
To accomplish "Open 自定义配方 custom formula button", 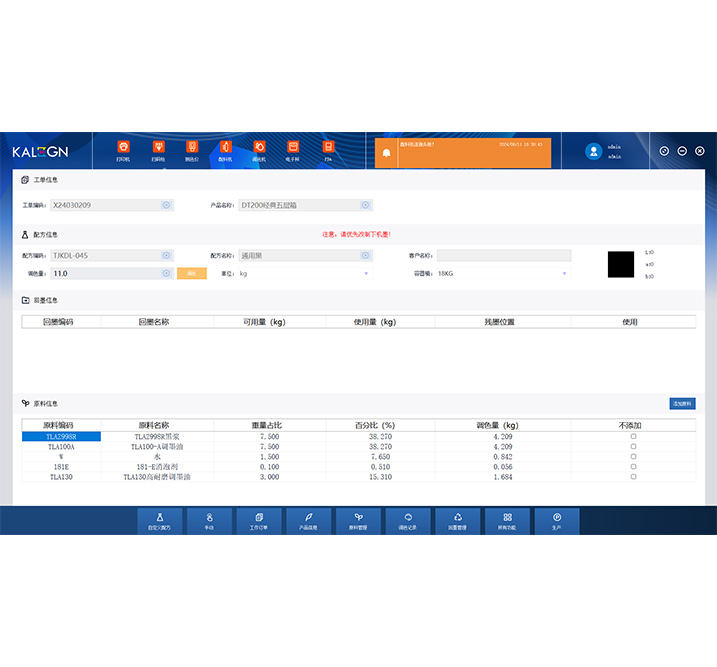I will 160,521.
